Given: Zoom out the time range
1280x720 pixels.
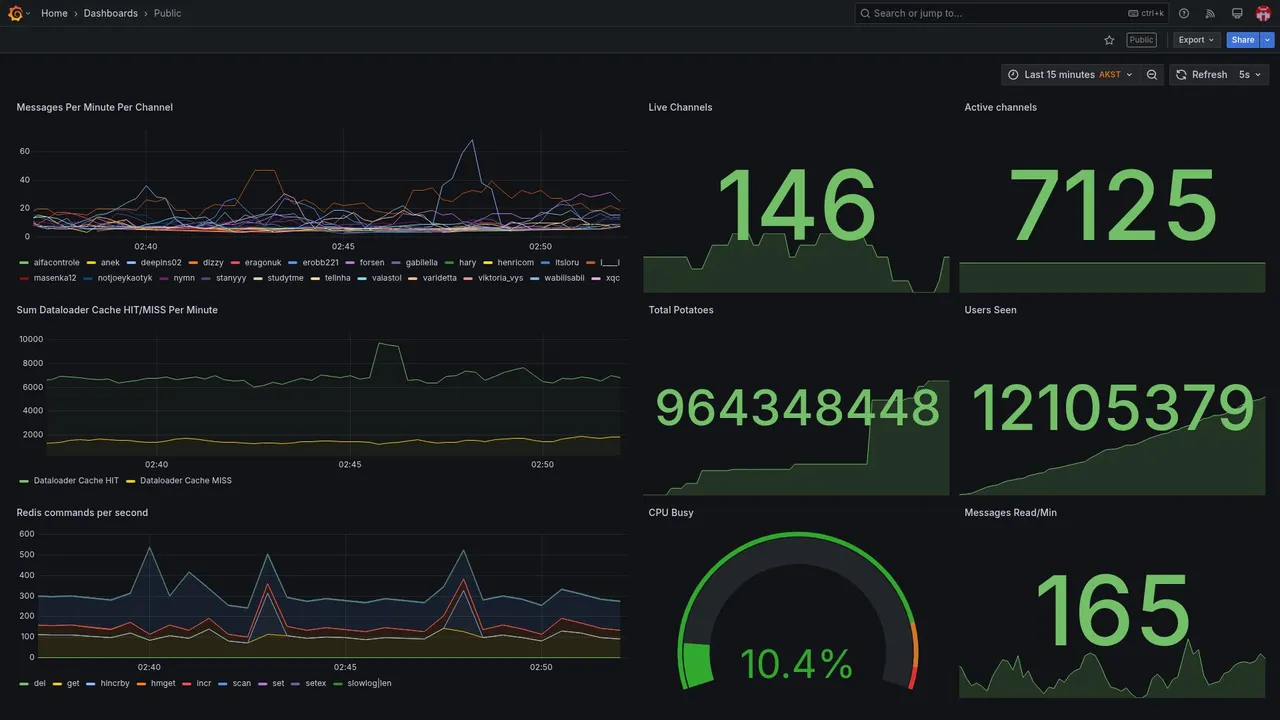Looking at the screenshot, I should click(1152, 75).
